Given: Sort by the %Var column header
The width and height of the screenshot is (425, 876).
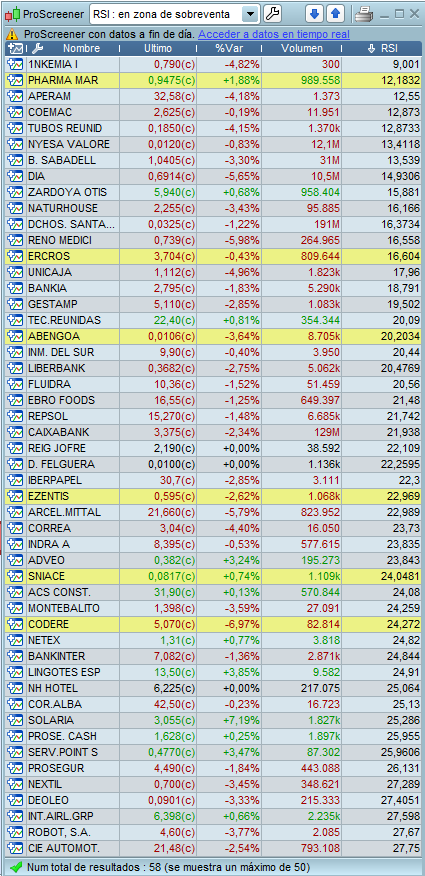Looking at the screenshot, I should (229, 49).
